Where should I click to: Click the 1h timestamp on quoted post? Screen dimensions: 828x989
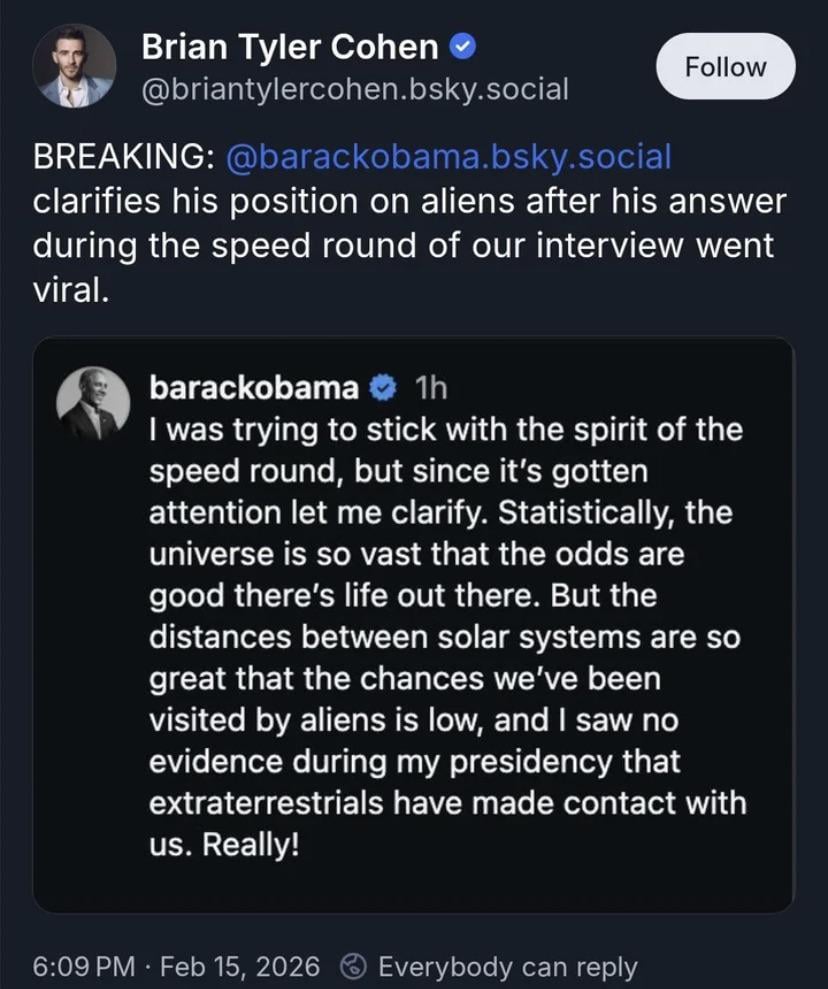pos(431,388)
